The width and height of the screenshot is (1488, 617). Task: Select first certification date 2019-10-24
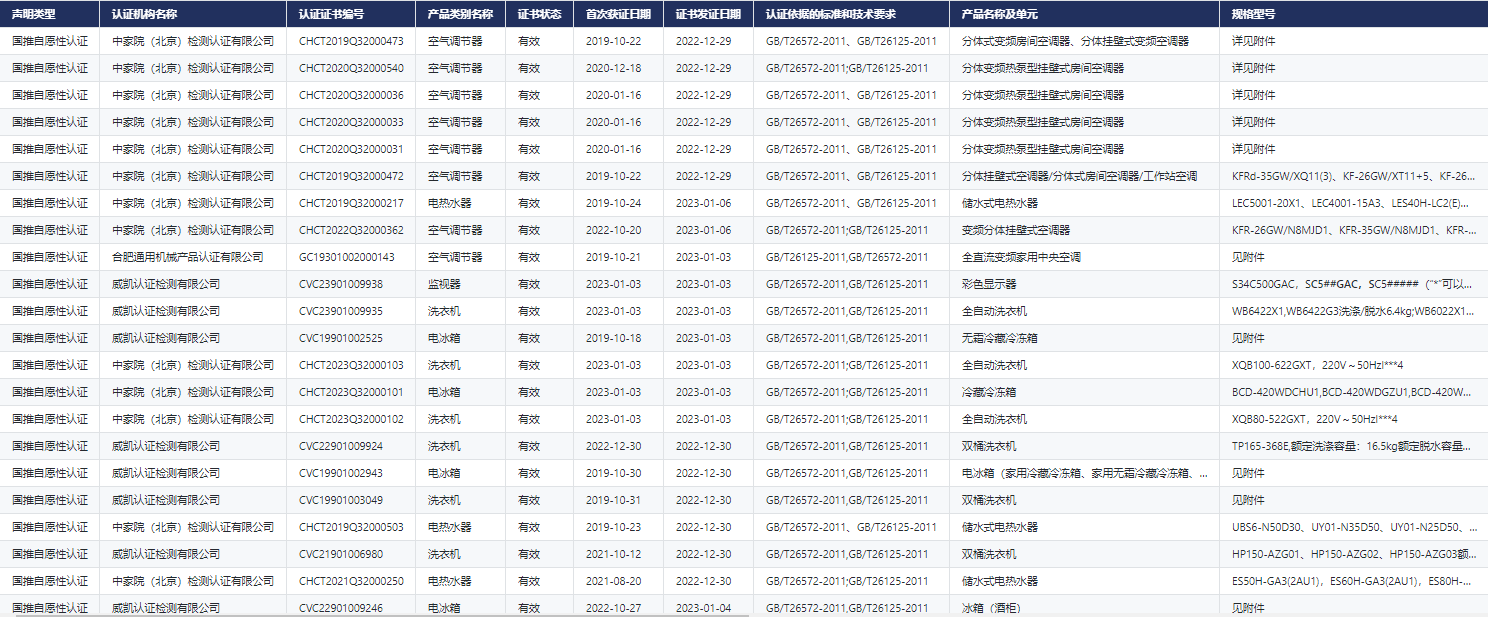point(613,203)
